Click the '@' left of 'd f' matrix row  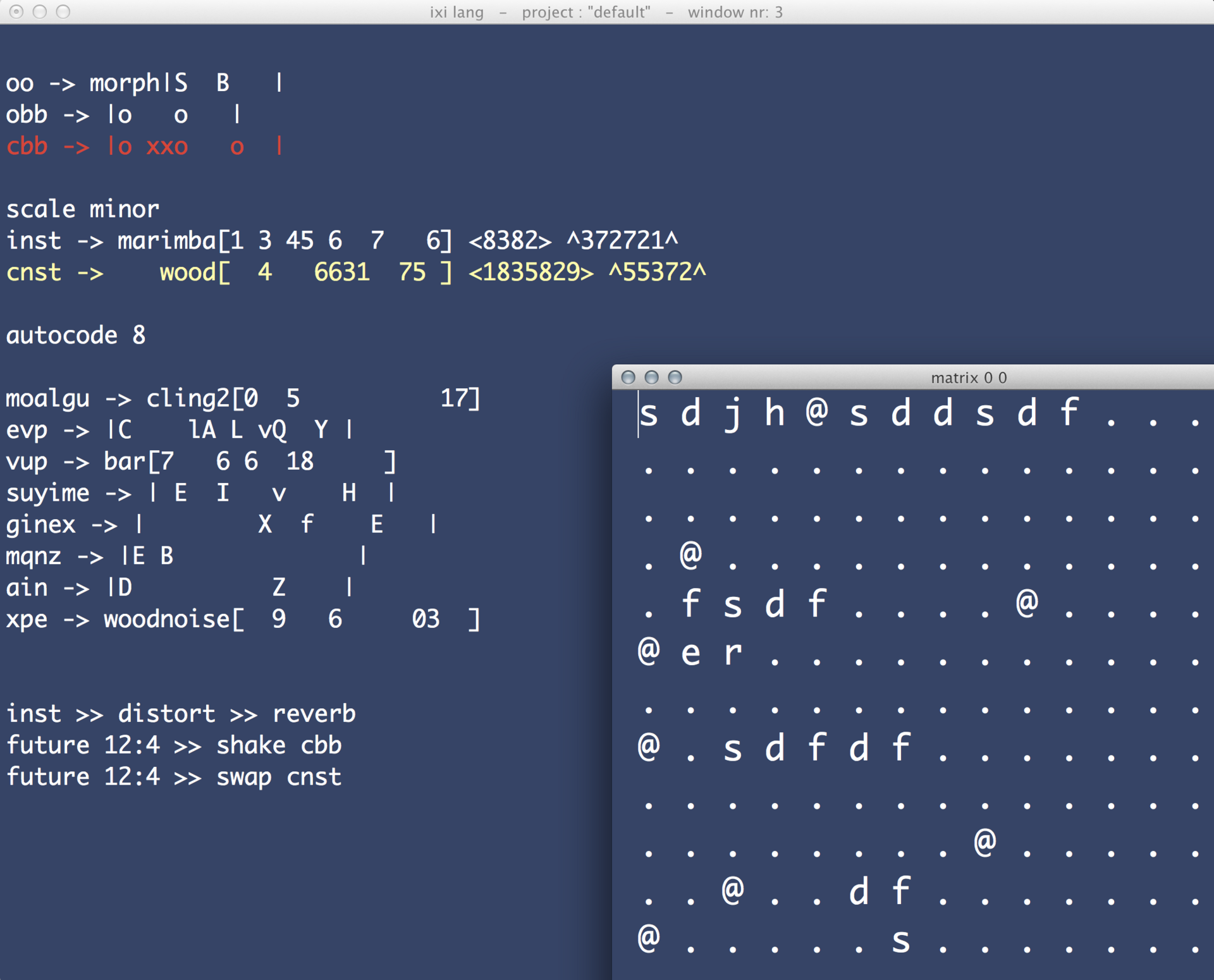(x=733, y=890)
